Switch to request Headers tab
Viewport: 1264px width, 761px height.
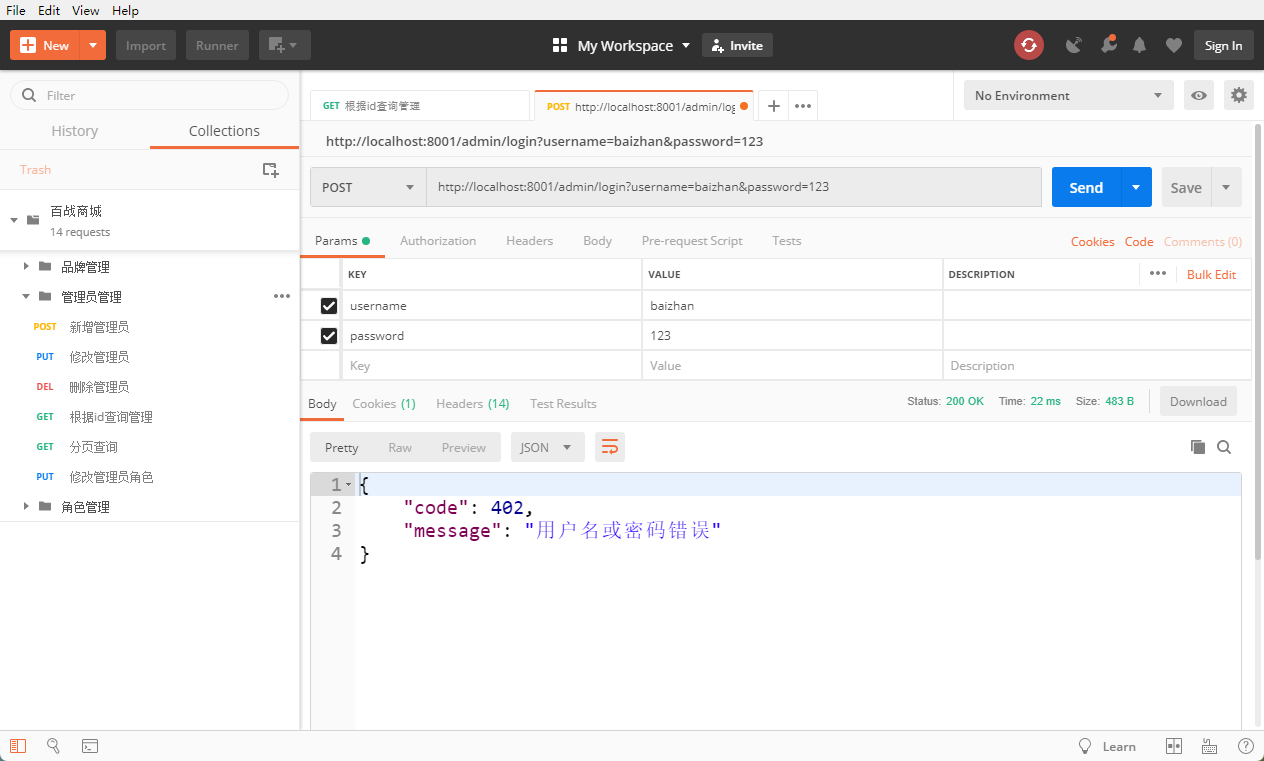[x=529, y=241]
